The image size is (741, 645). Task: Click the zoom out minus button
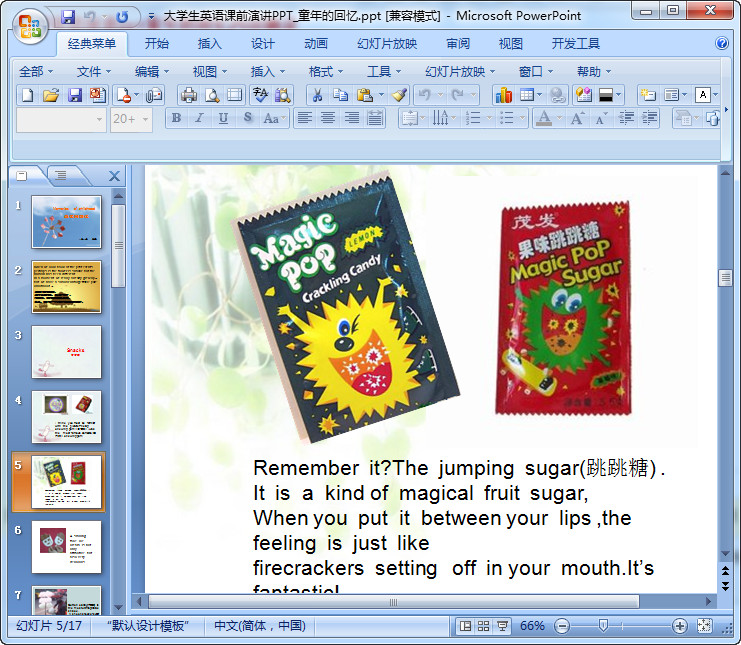coord(562,627)
